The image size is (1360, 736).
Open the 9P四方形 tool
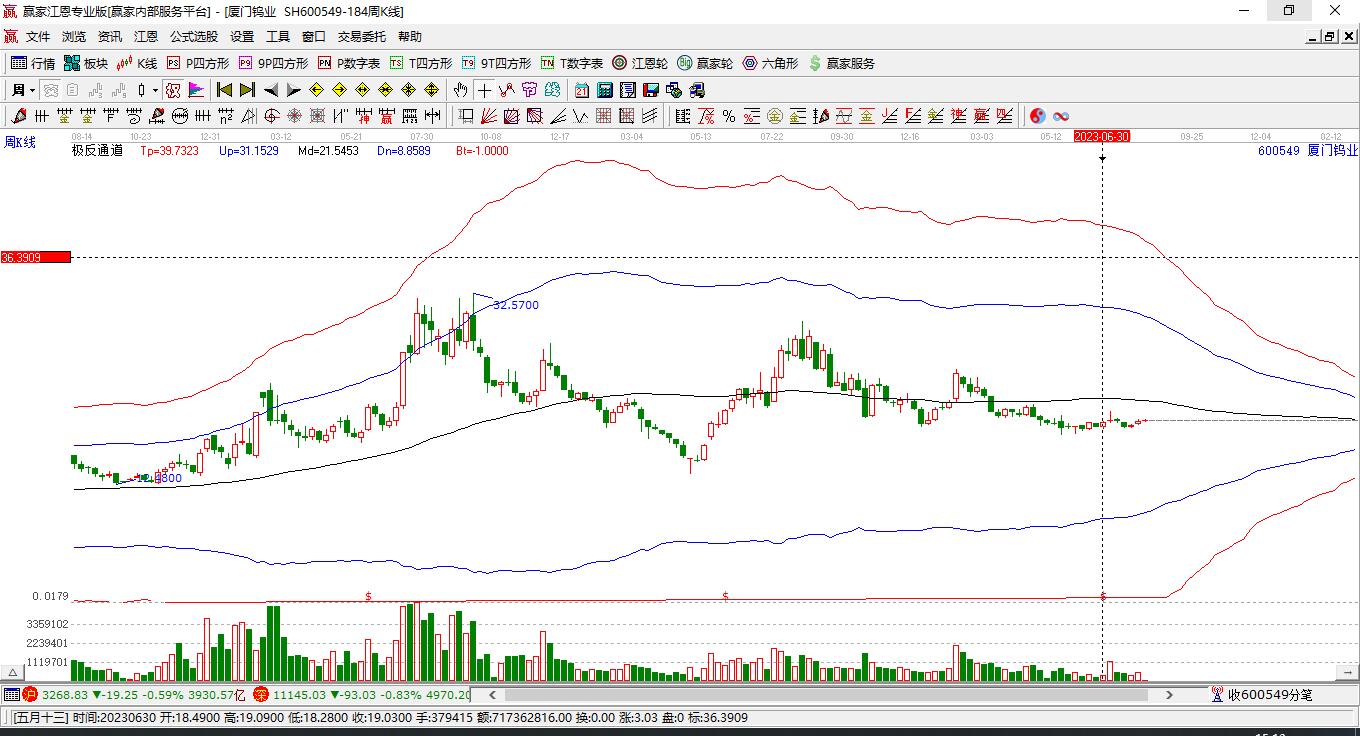click(273, 63)
